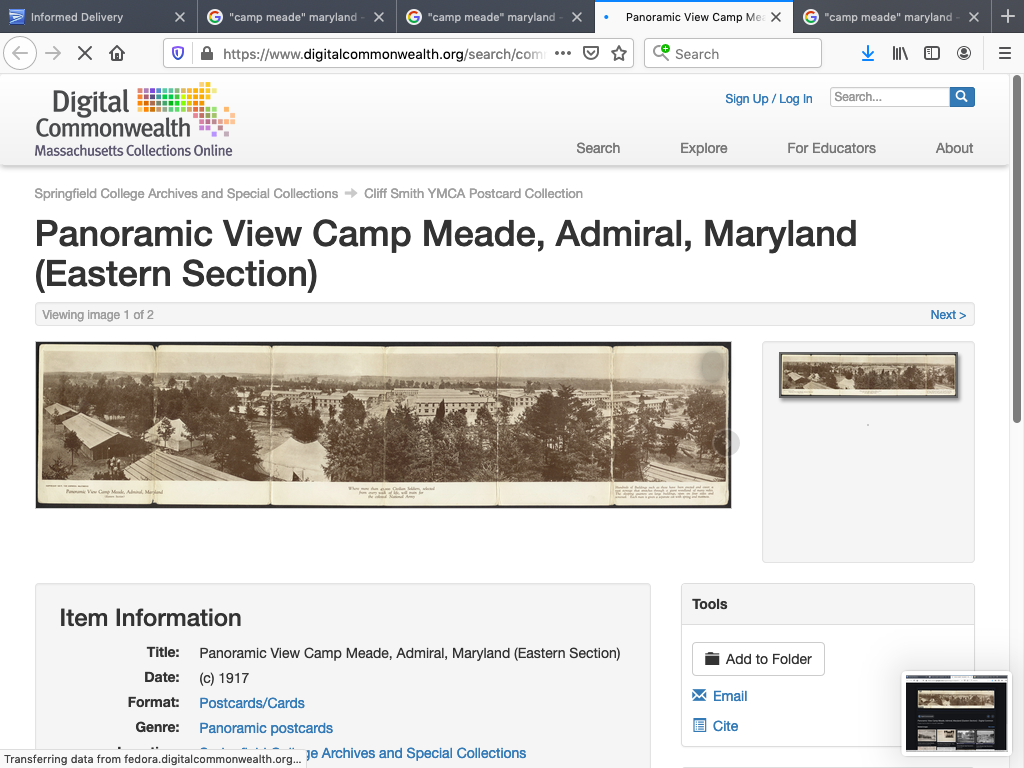Open tracking protection shield panel

click(x=179, y=54)
